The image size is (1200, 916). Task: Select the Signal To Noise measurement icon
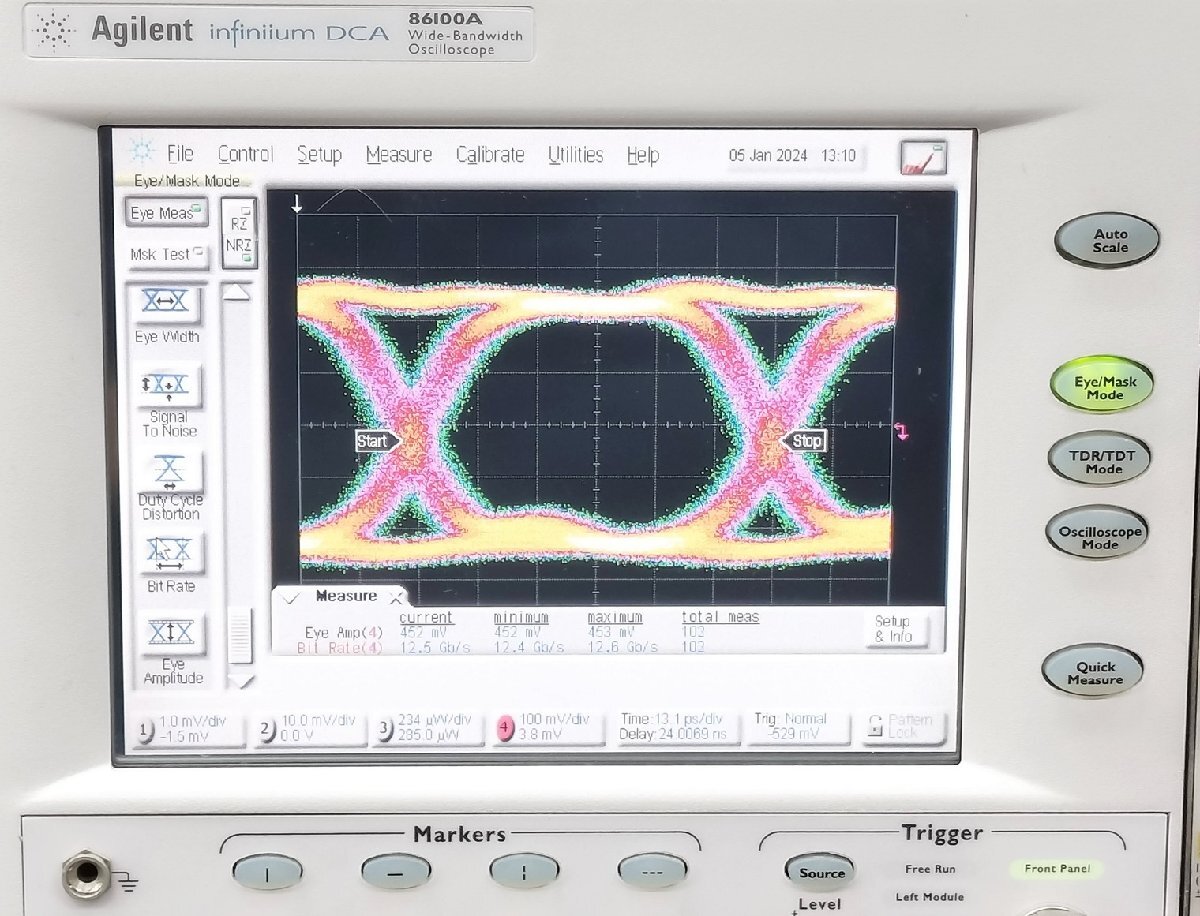point(170,384)
